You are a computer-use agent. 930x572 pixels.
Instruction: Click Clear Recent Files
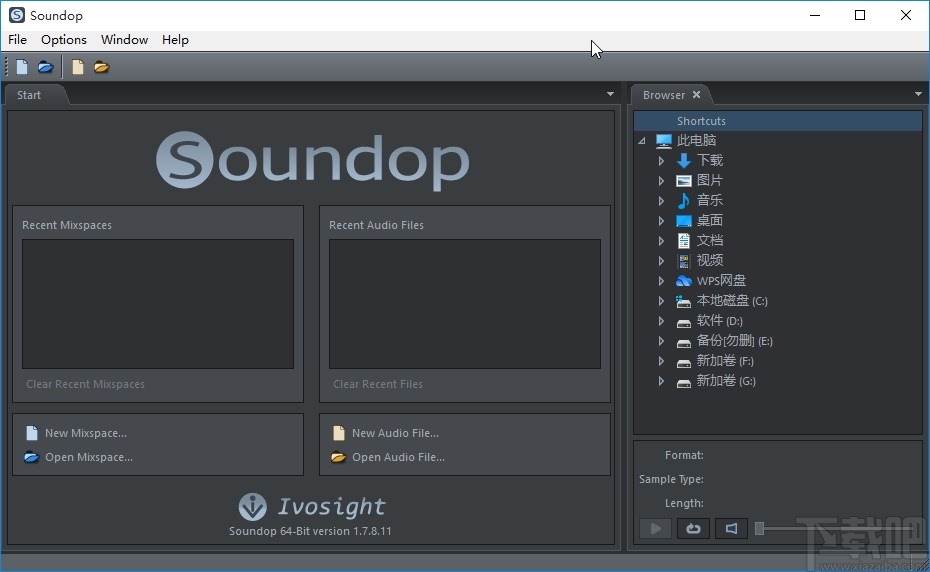click(x=378, y=384)
